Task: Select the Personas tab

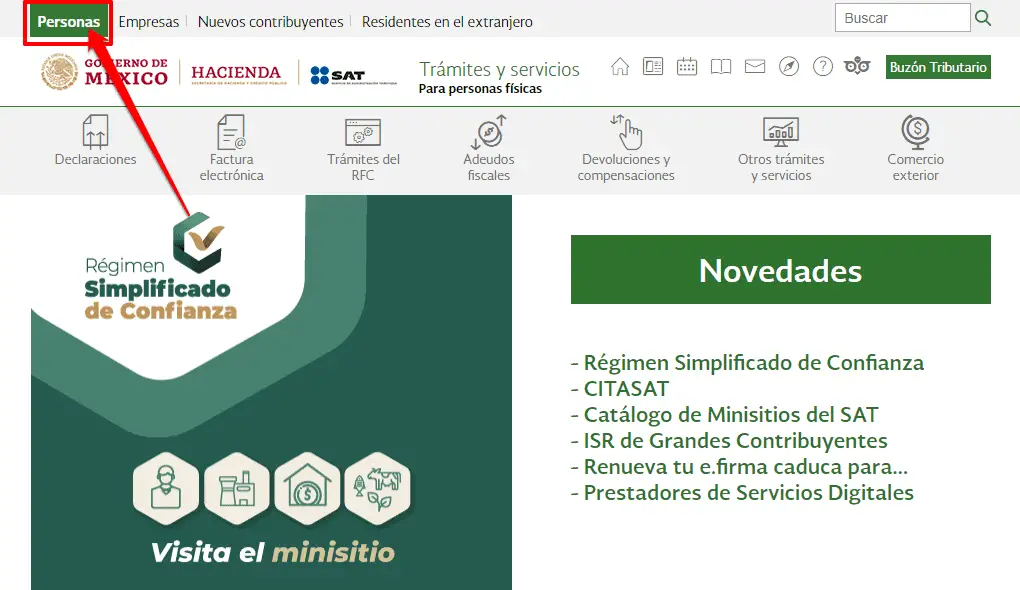Action: click(x=68, y=21)
